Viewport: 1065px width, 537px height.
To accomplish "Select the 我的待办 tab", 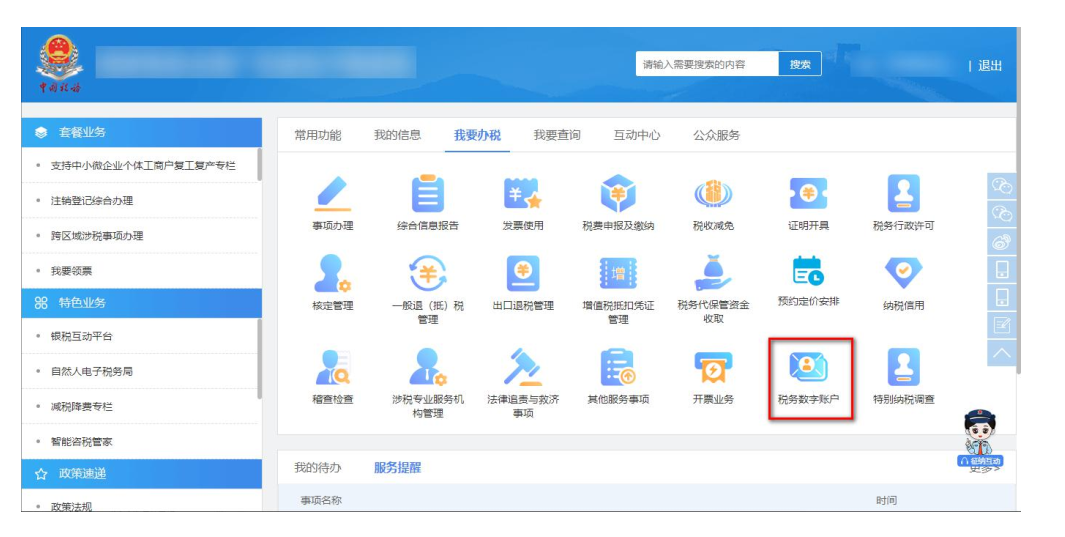I will click(x=317, y=467).
